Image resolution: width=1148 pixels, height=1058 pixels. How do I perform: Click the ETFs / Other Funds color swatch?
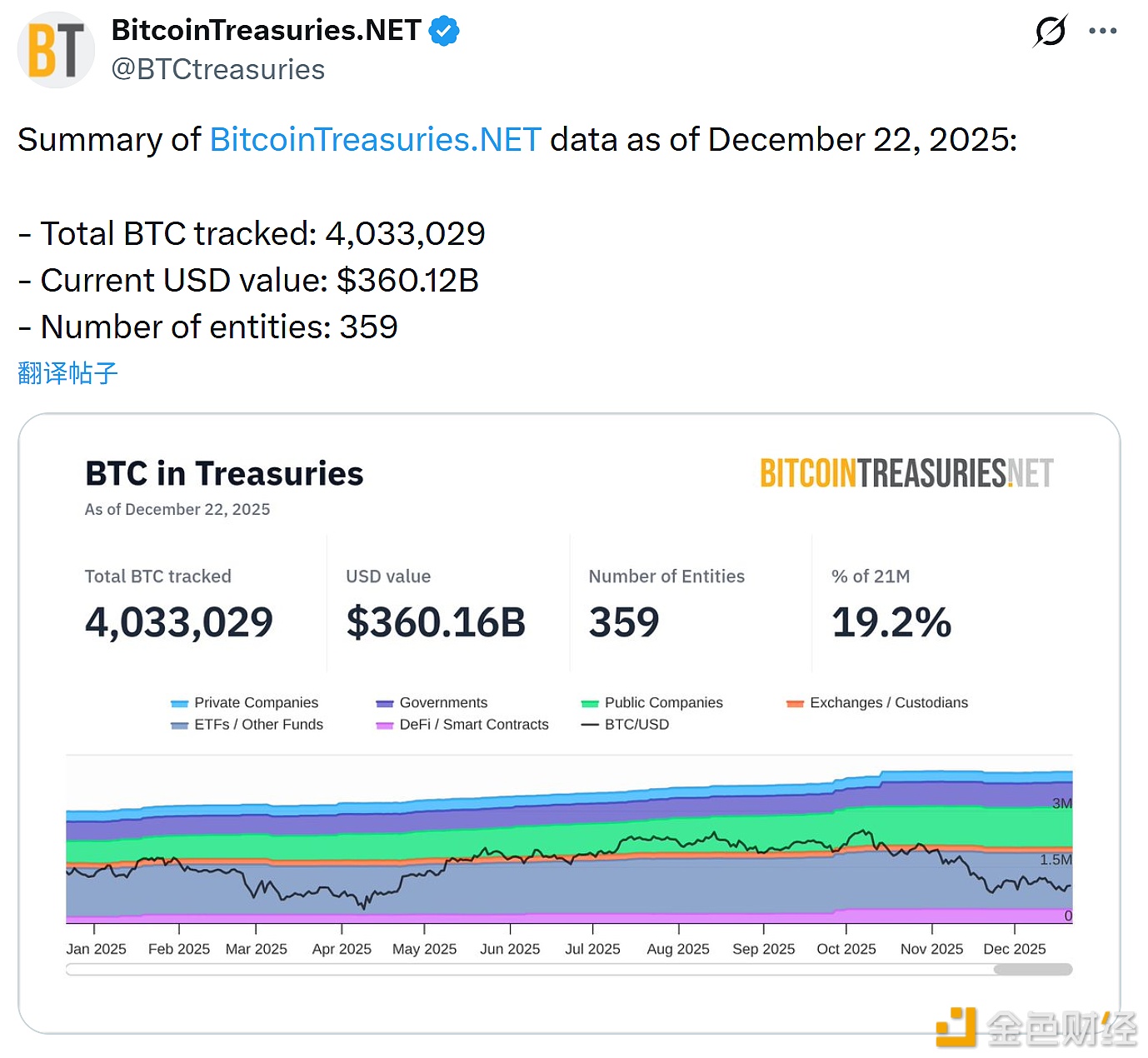coord(179,725)
